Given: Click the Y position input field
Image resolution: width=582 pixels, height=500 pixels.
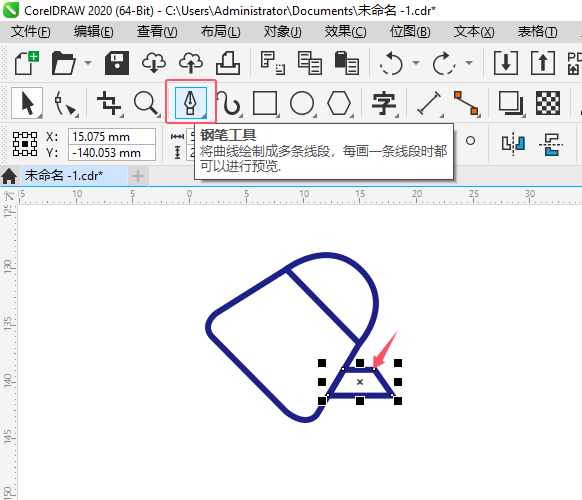Looking at the screenshot, I should (x=112, y=153).
